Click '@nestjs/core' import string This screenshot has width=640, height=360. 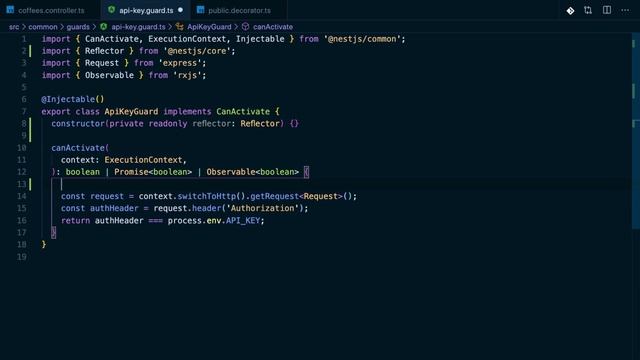click(x=197, y=51)
